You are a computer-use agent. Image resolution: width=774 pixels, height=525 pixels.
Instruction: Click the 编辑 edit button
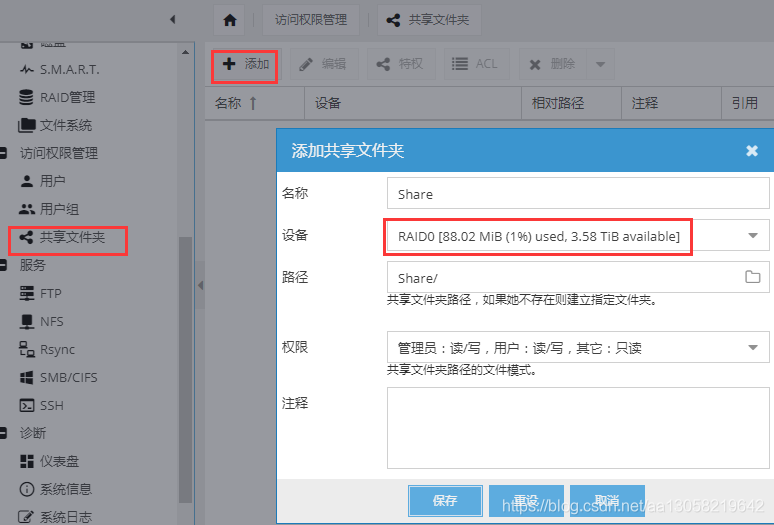click(x=324, y=64)
